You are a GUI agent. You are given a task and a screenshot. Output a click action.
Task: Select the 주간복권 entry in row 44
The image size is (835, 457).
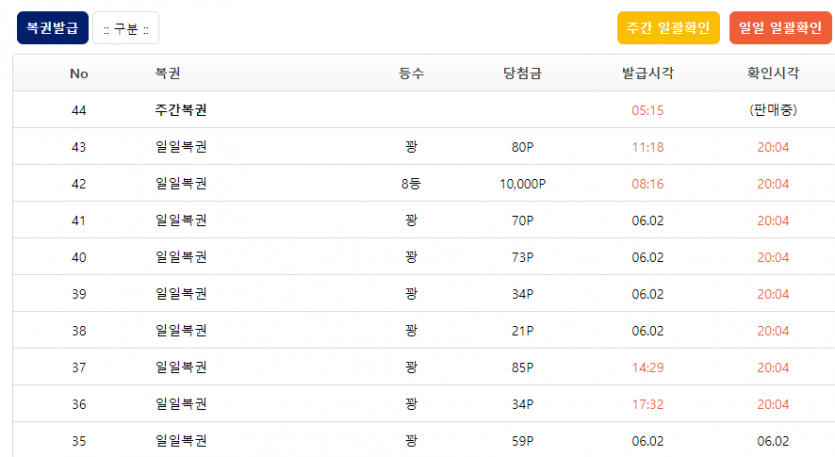pos(181,110)
